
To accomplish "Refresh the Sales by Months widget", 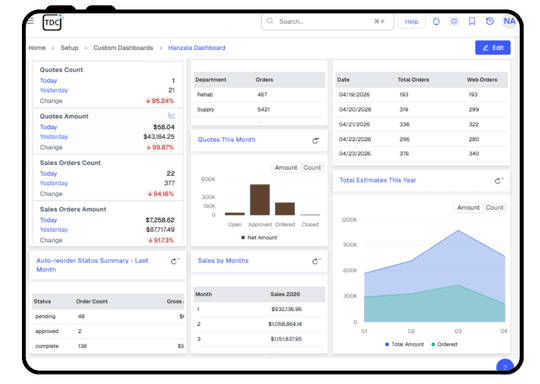I will coord(316,261).
